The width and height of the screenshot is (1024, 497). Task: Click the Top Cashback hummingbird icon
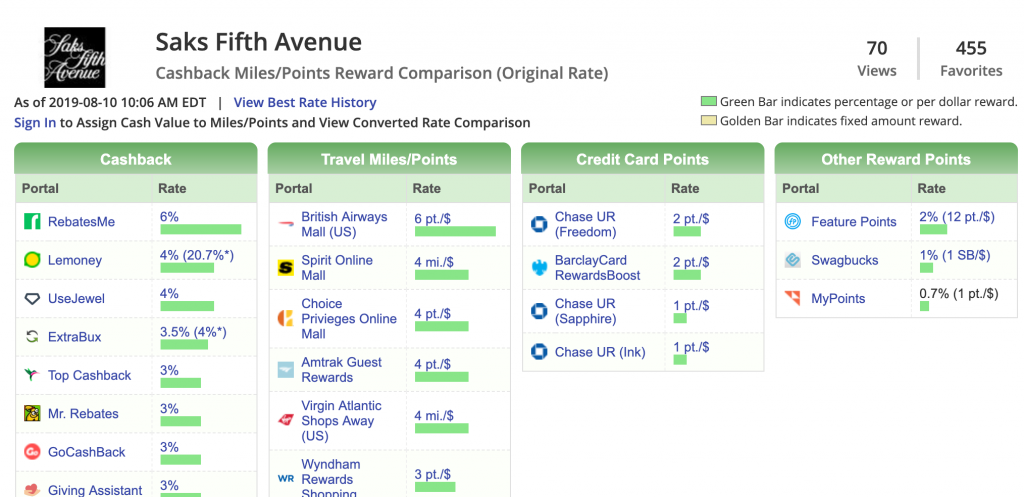32,376
